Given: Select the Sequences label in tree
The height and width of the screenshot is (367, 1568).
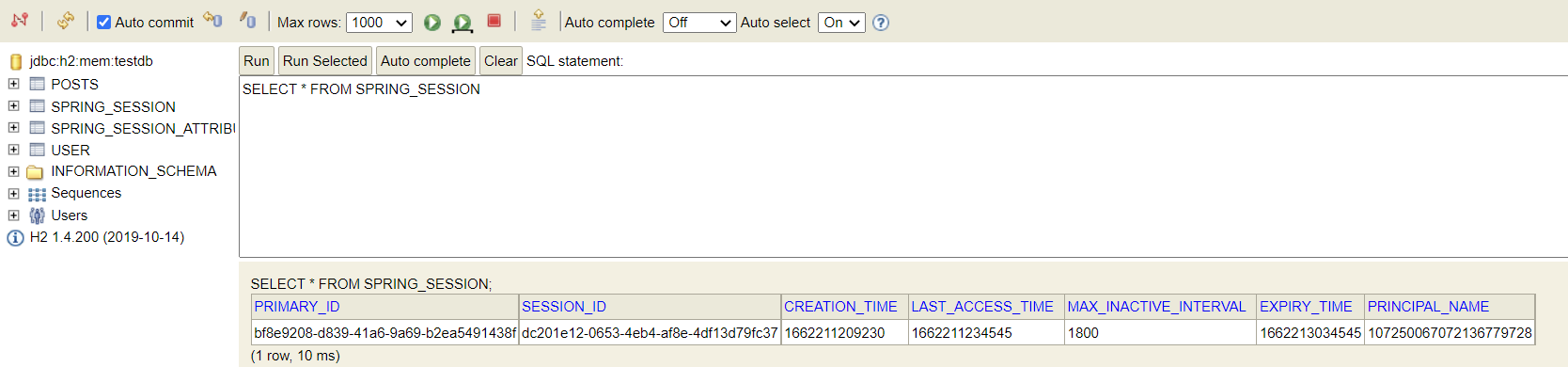Looking at the screenshot, I should (86, 193).
